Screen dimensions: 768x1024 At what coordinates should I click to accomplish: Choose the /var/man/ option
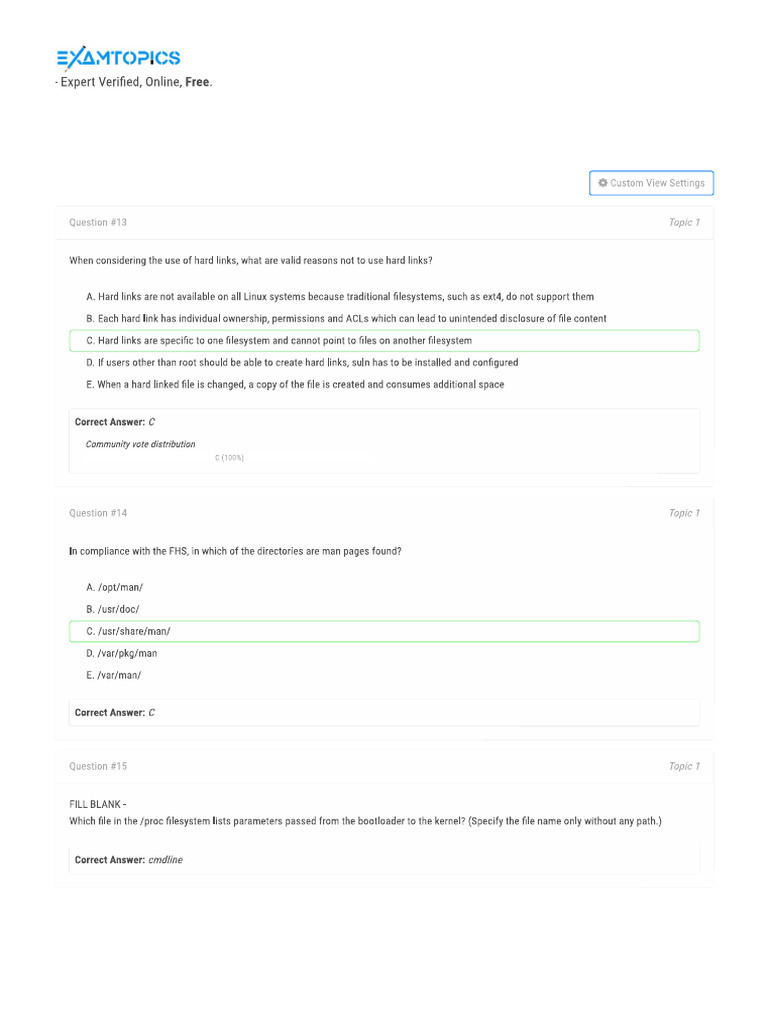(114, 676)
